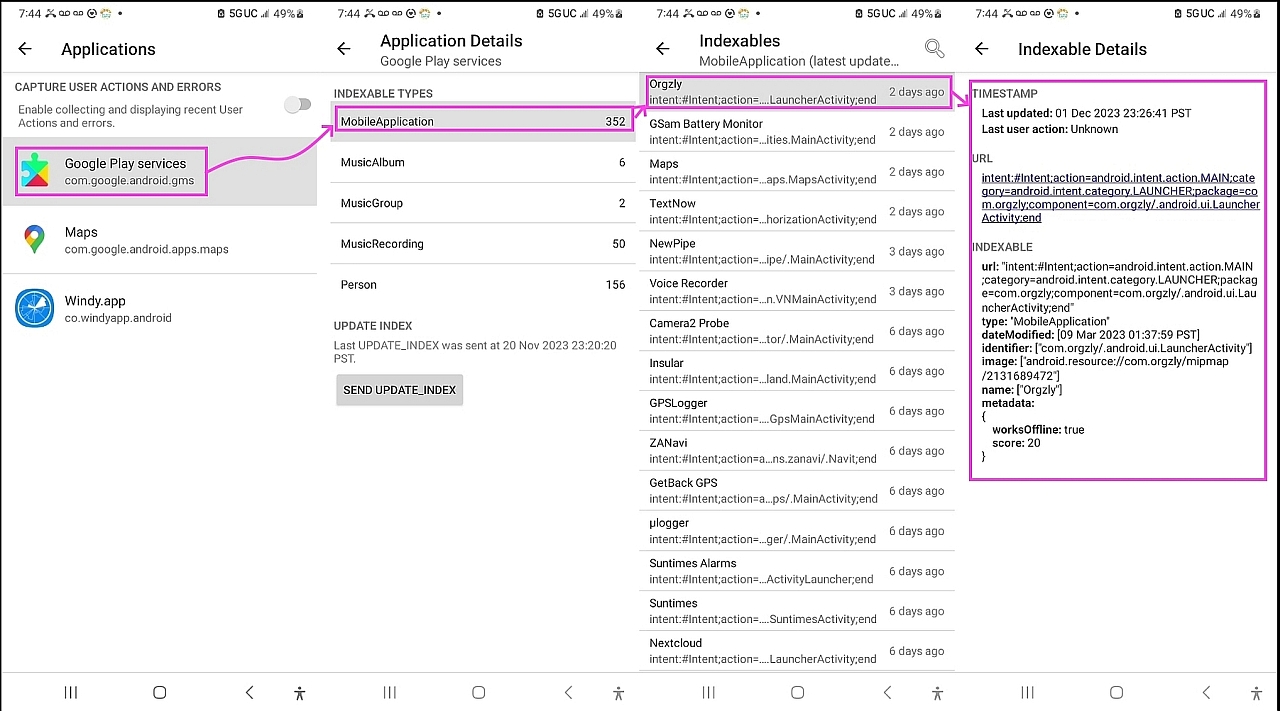Click the score 20 metadata line
The height and width of the screenshot is (711, 1280).
(x=1016, y=443)
